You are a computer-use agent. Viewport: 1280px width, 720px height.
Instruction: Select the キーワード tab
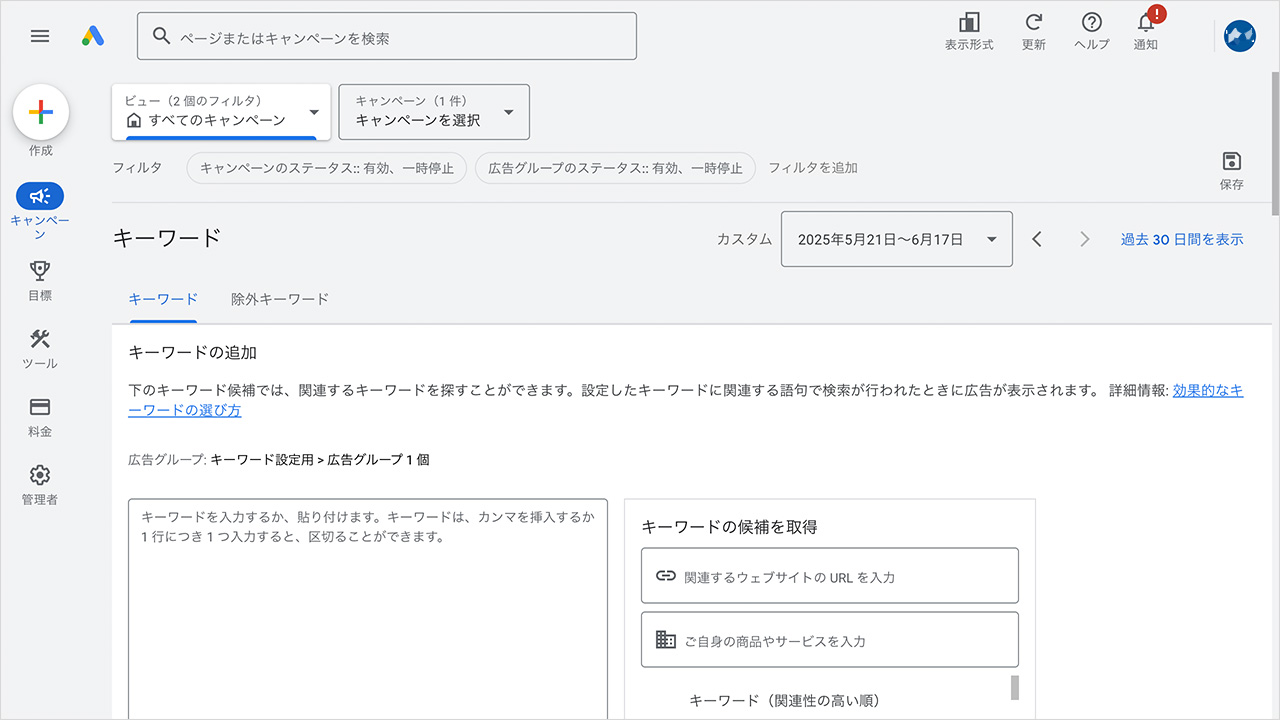pyautogui.click(x=163, y=299)
